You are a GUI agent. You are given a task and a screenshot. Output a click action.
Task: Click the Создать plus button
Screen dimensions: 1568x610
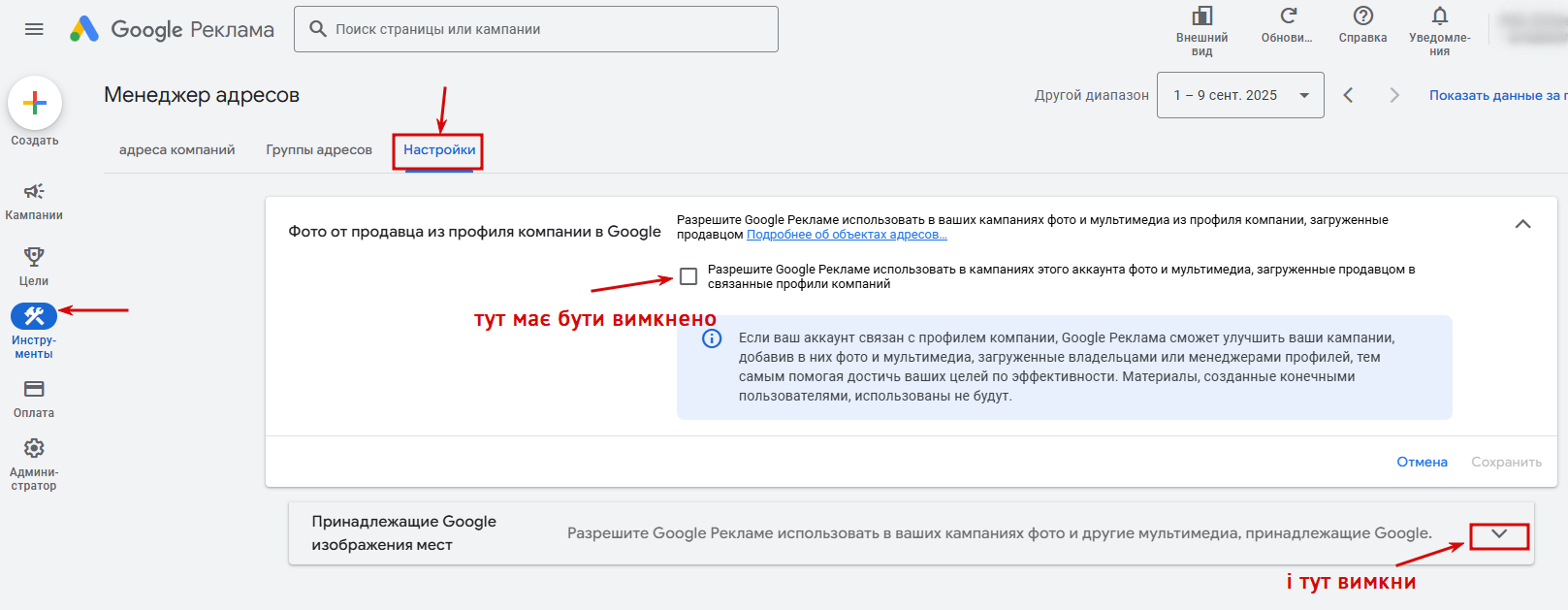point(35,103)
